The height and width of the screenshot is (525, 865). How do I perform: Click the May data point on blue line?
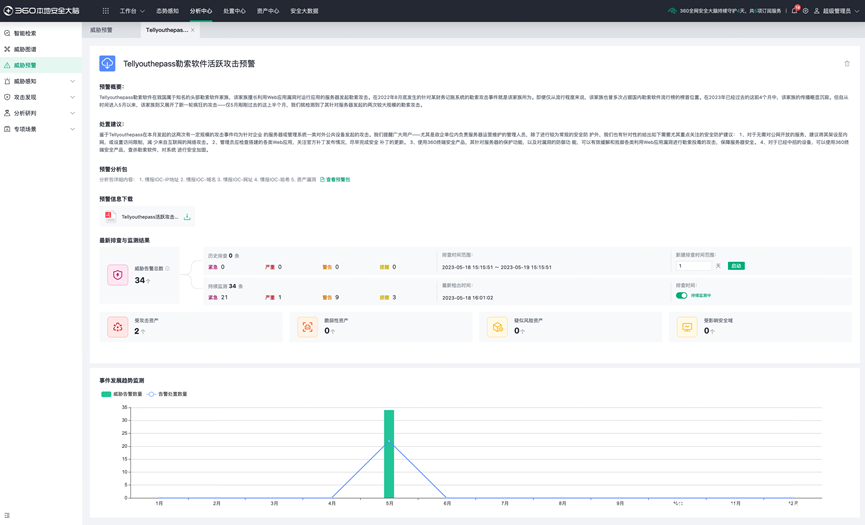(389, 441)
